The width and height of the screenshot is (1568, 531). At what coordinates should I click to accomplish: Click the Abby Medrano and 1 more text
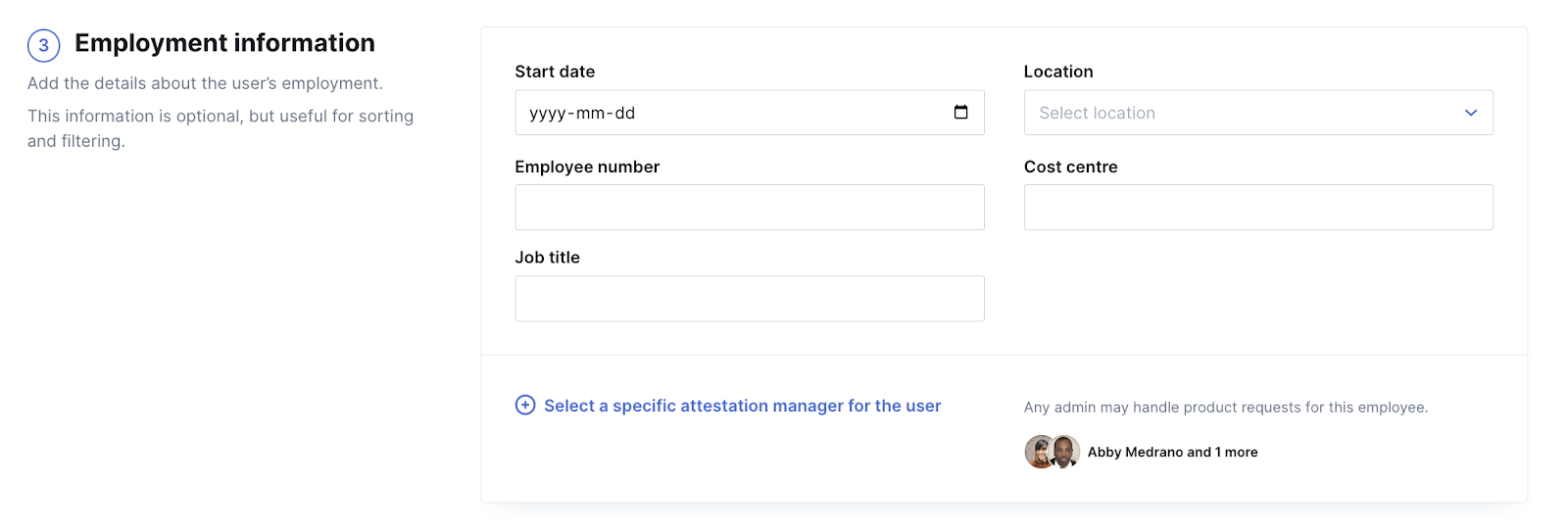click(x=1172, y=452)
